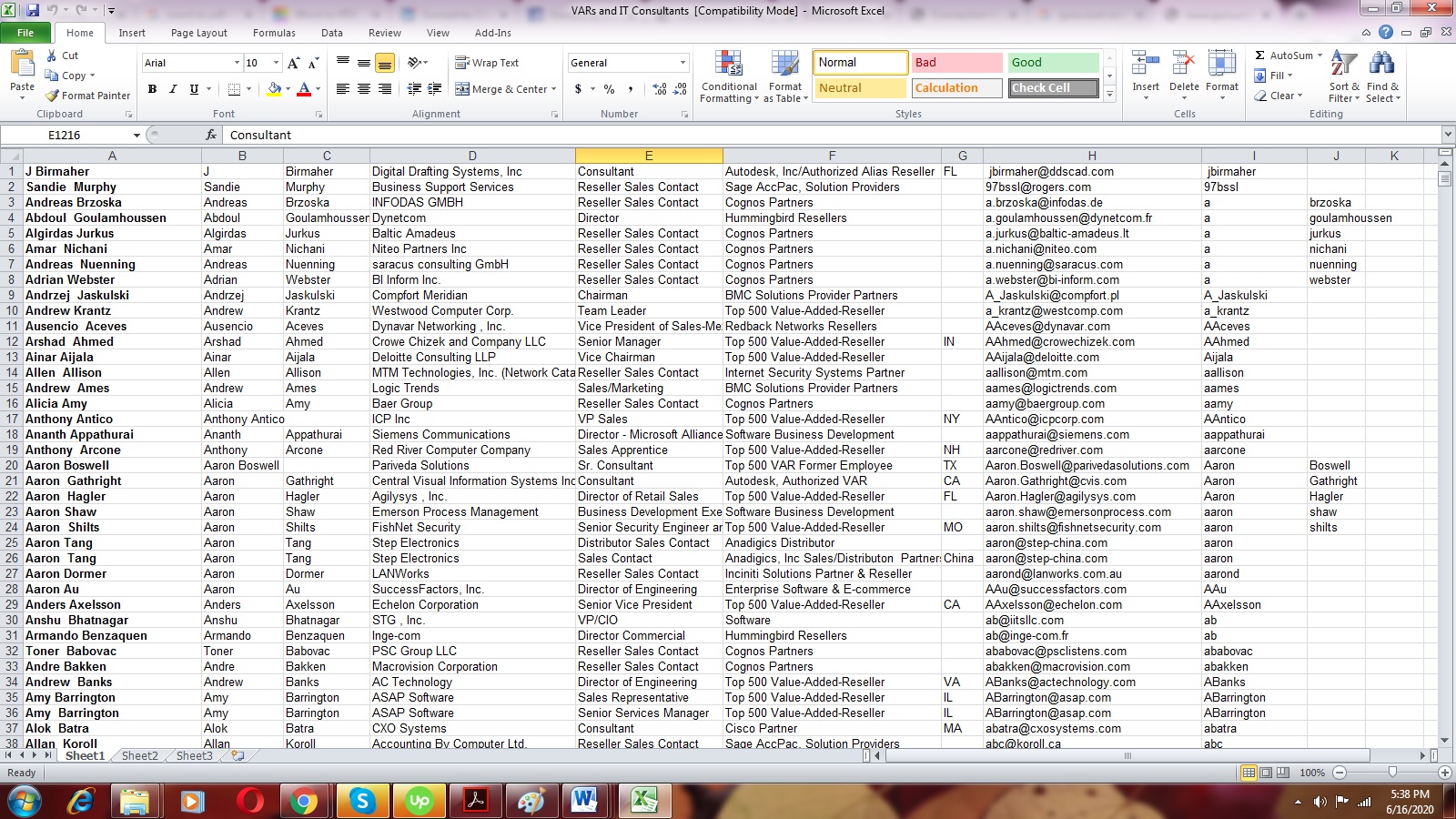Toggle Italic formatting

[x=173, y=89]
